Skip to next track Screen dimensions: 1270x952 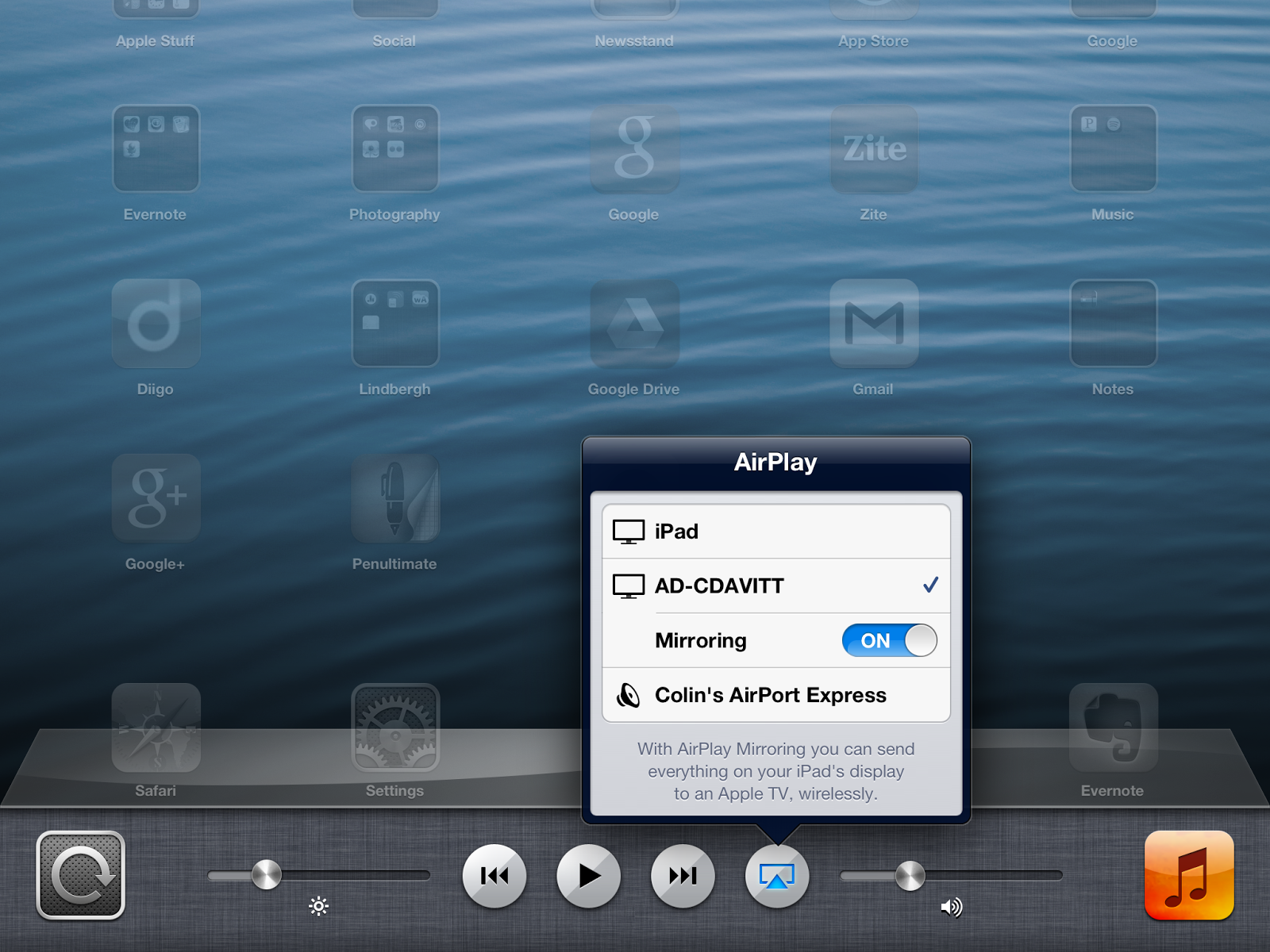tap(682, 876)
